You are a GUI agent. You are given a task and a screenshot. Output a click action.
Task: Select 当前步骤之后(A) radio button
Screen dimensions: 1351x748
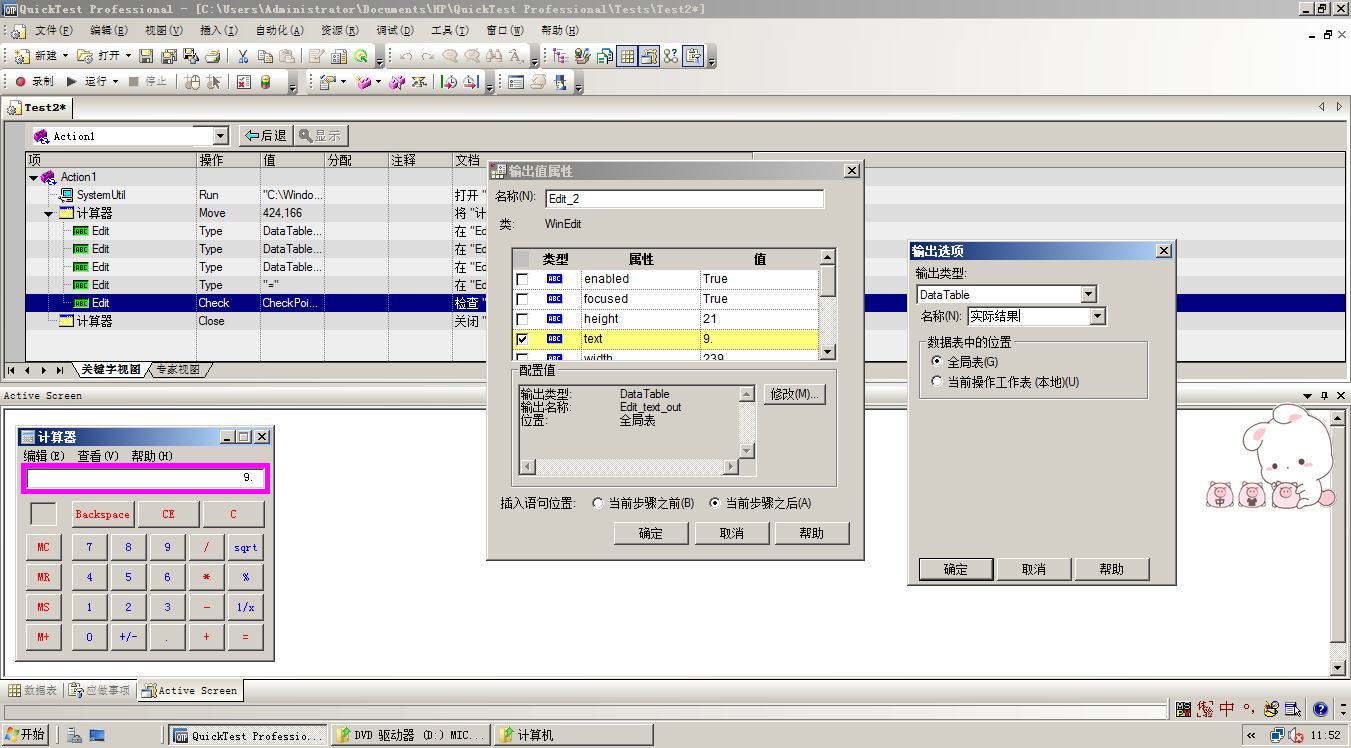click(714, 503)
